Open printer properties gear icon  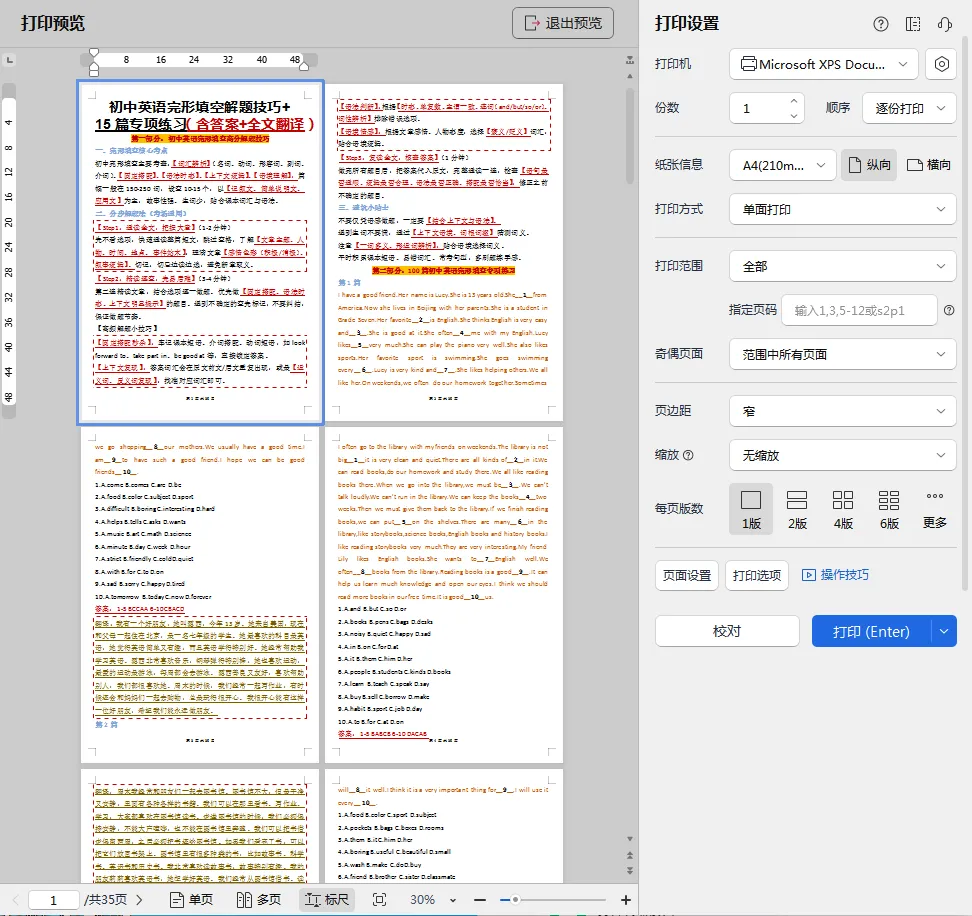[941, 64]
